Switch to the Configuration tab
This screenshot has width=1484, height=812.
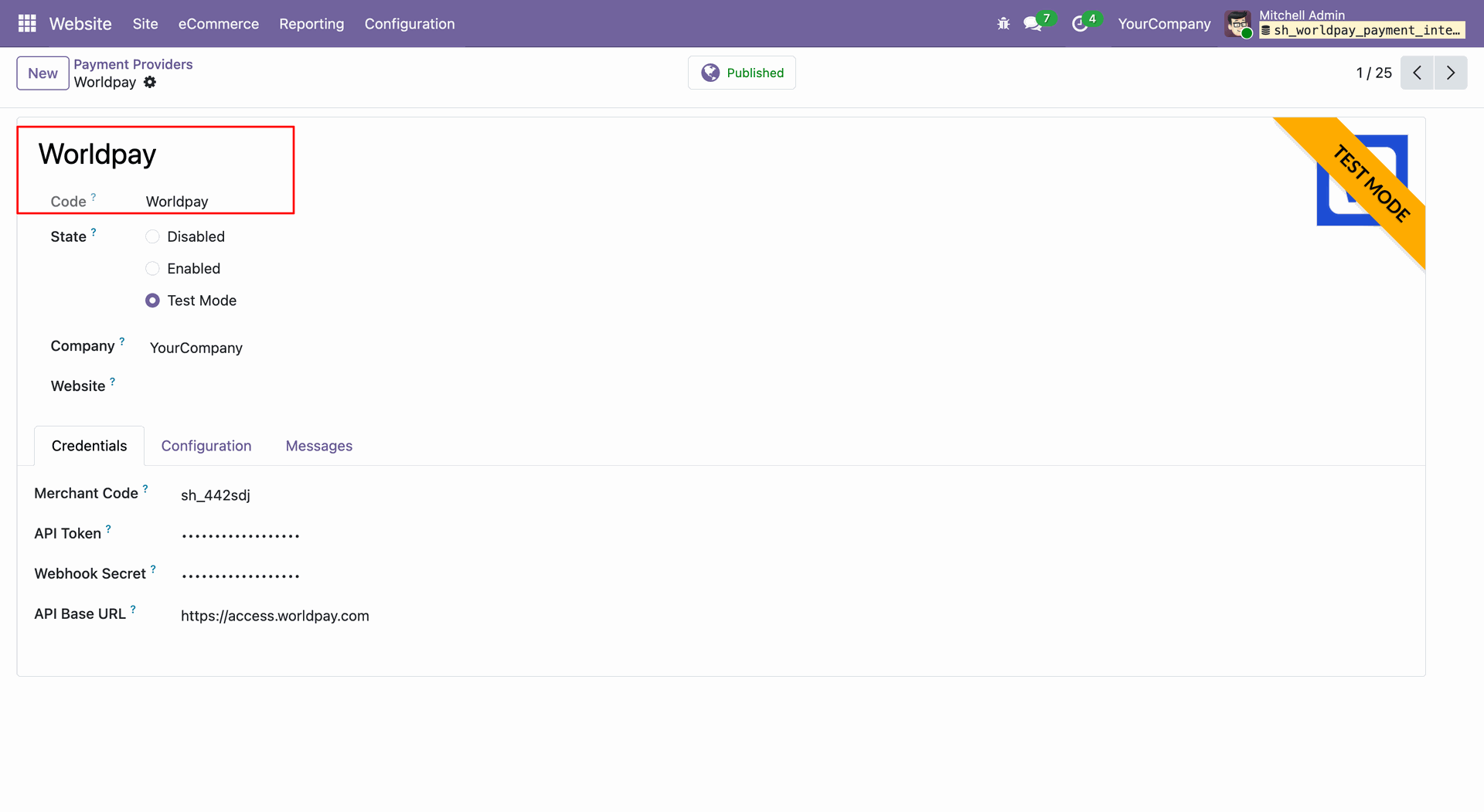pyautogui.click(x=206, y=446)
